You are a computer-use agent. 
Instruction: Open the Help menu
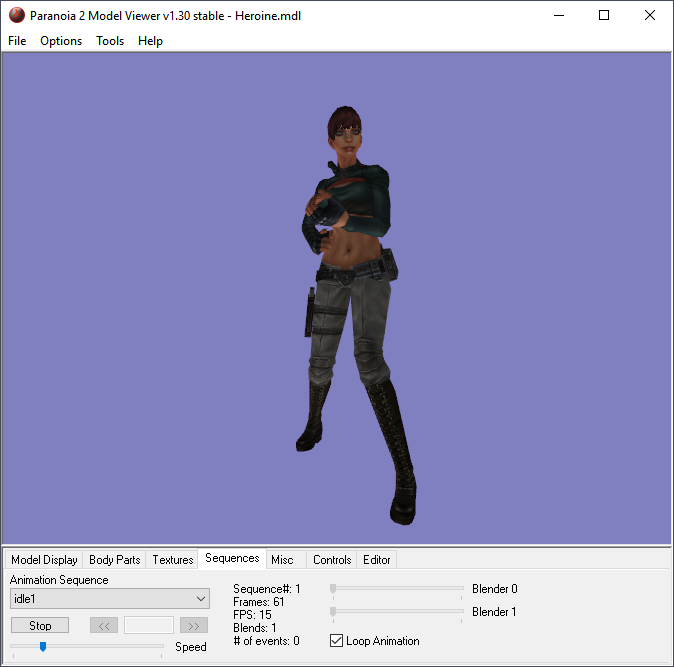[150, 41]
